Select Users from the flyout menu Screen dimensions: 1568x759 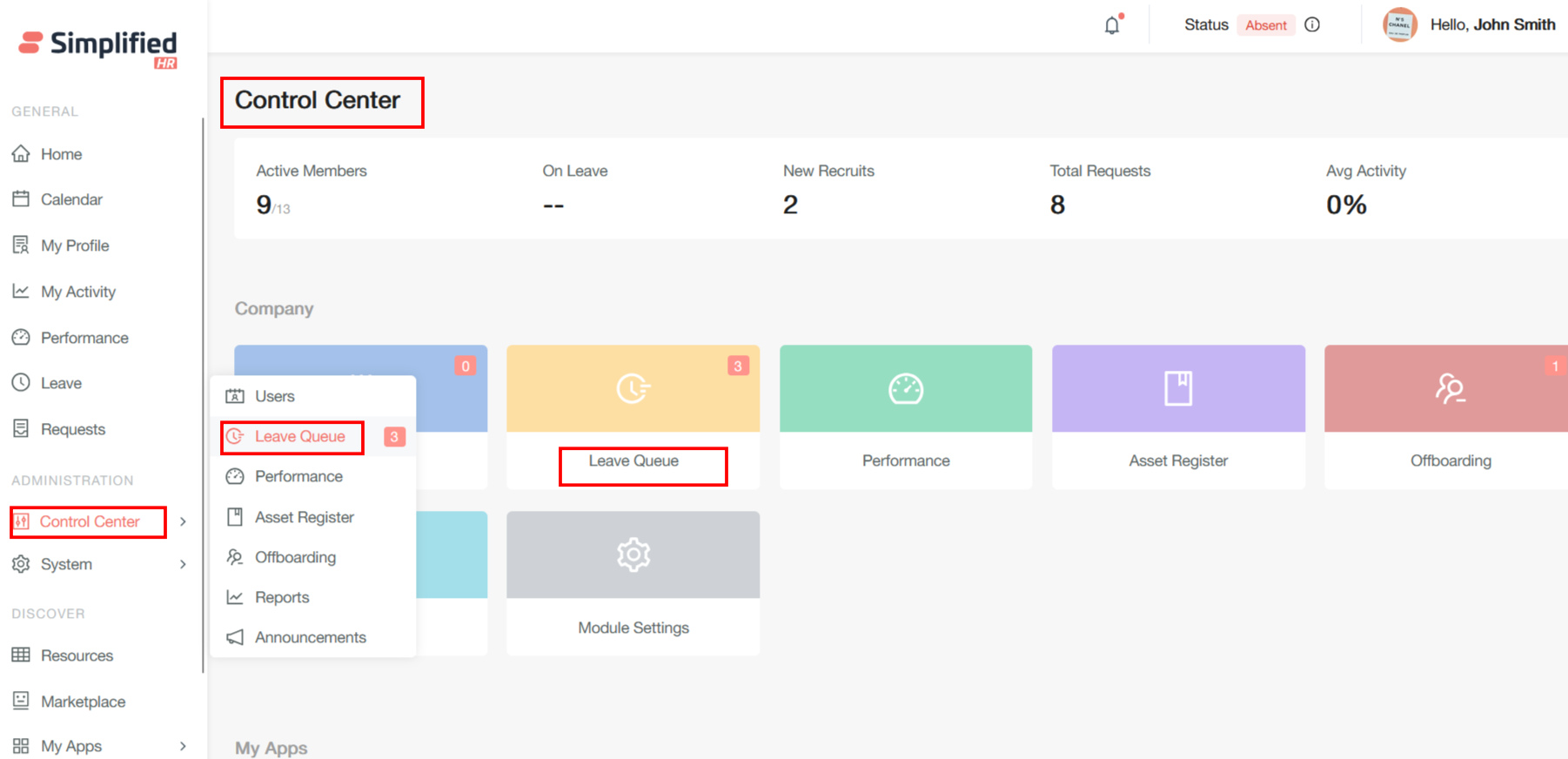tap(274, 396)
